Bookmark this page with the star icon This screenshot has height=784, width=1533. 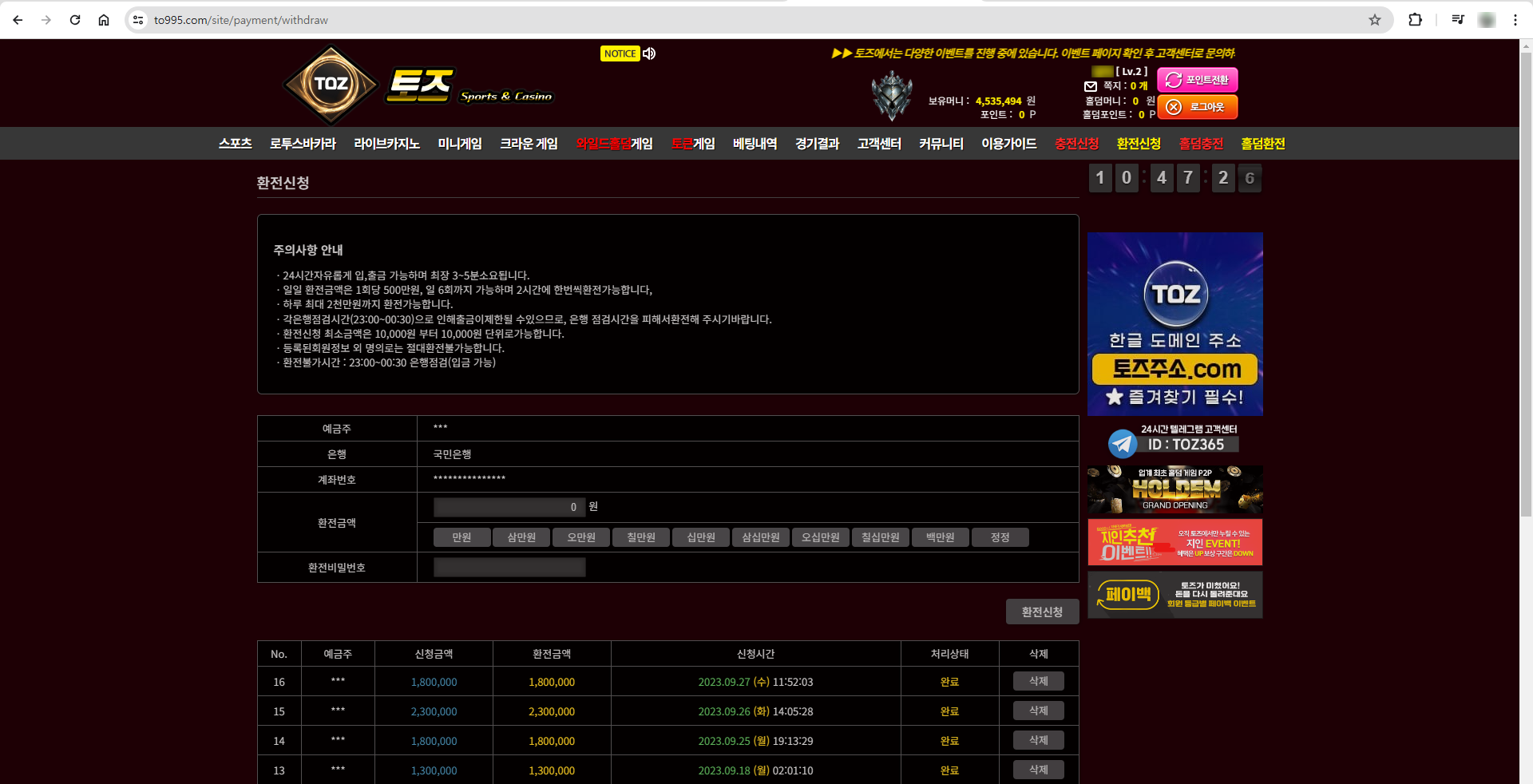tap(1375, 20)
